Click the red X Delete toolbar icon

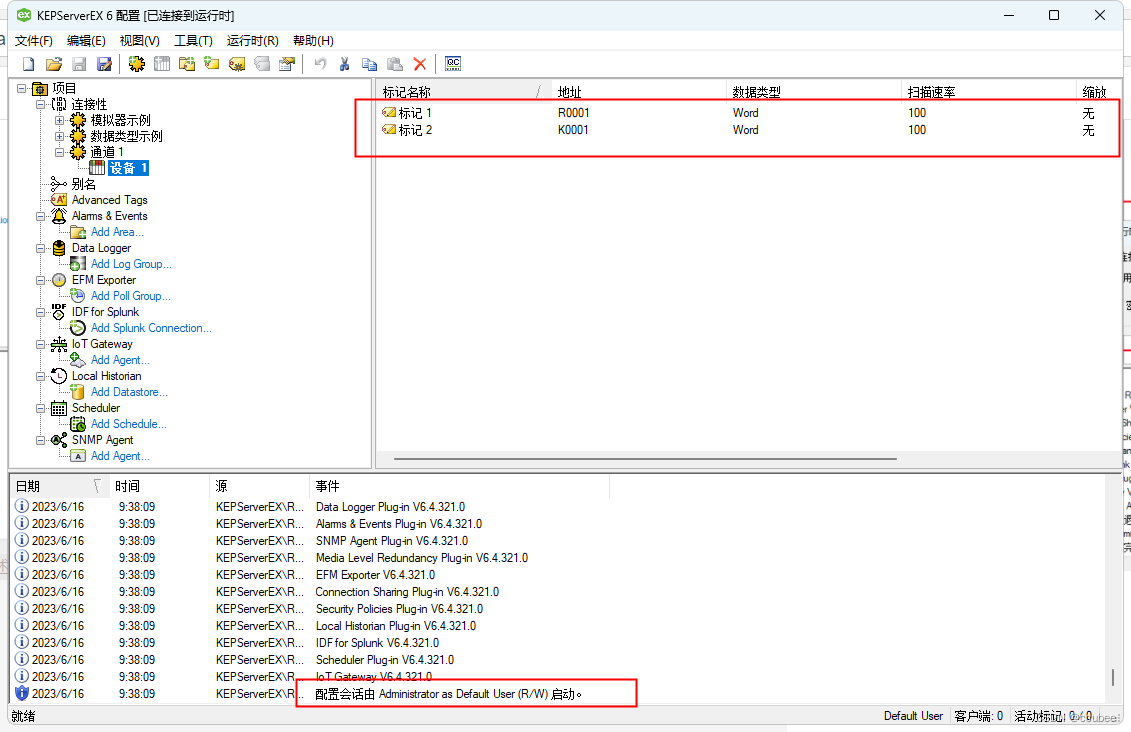click(x=420, y=64)
